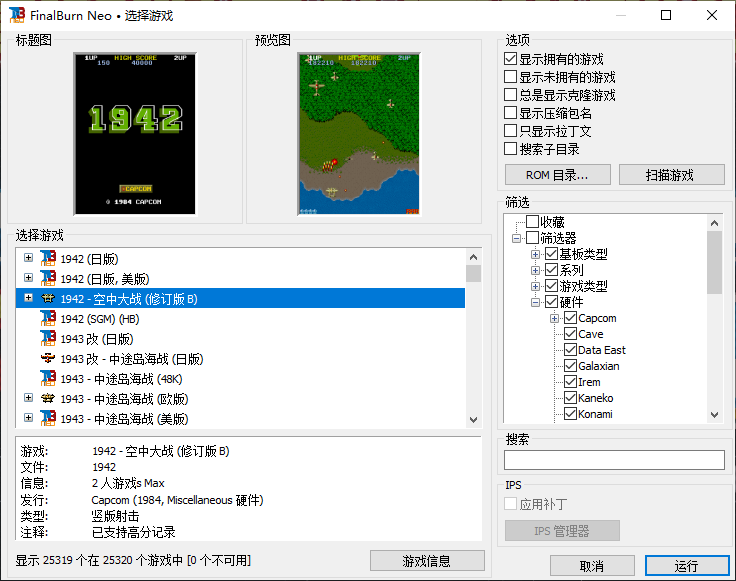Click filter tree scrollbar up arrow

(x=714, y=223)
